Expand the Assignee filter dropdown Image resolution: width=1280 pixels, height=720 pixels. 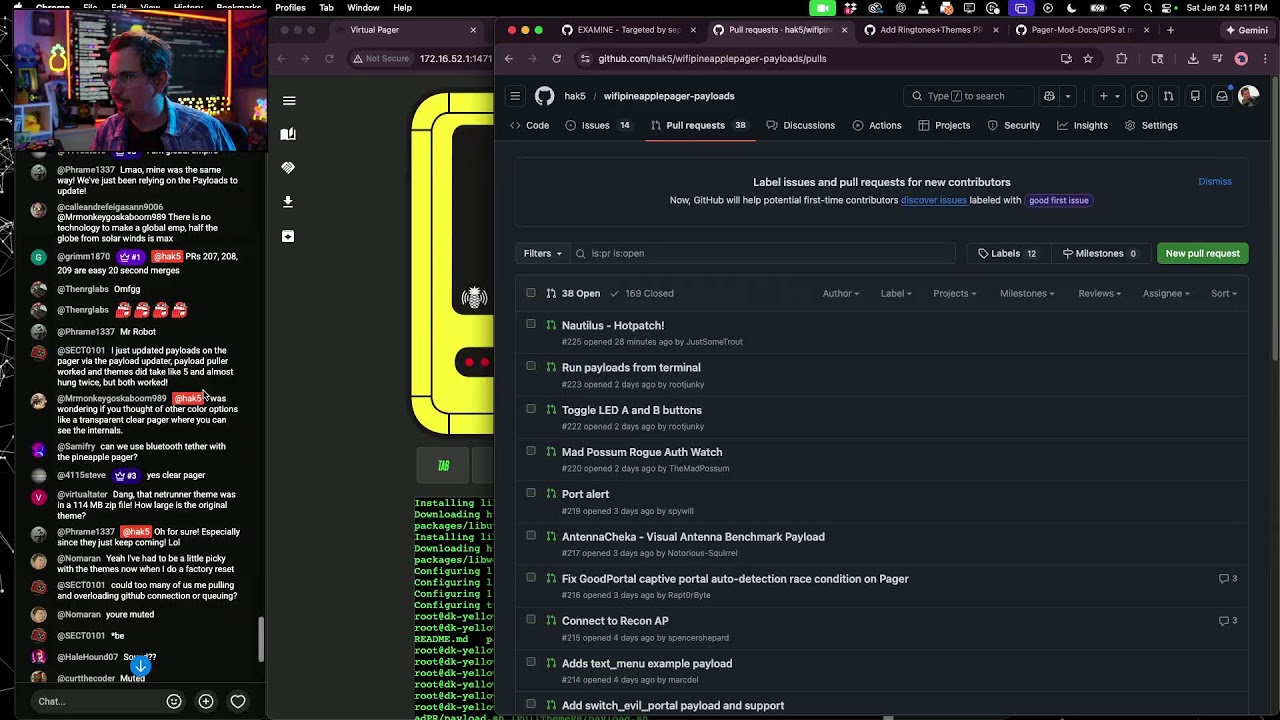1166,294
